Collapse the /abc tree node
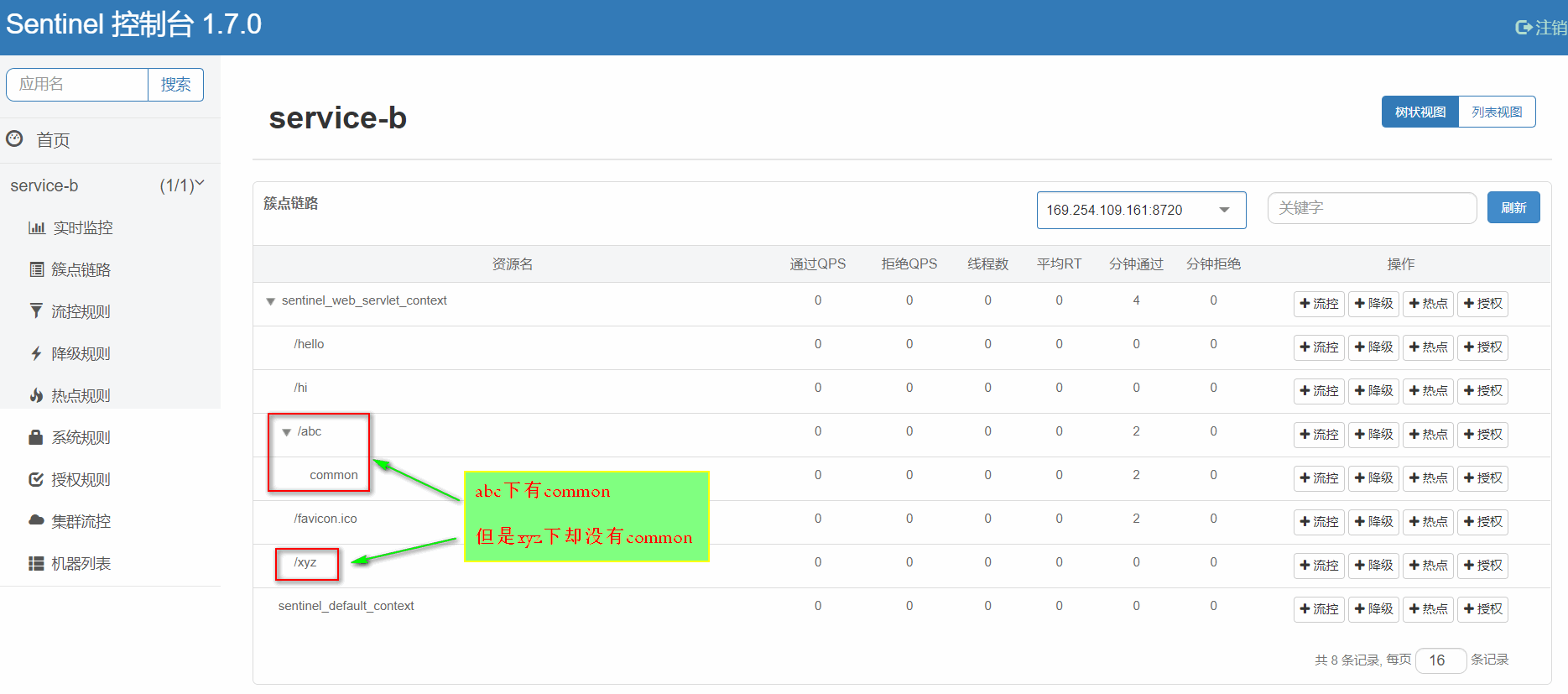This screenshot has width=1568, height=694. pos(286,432)
